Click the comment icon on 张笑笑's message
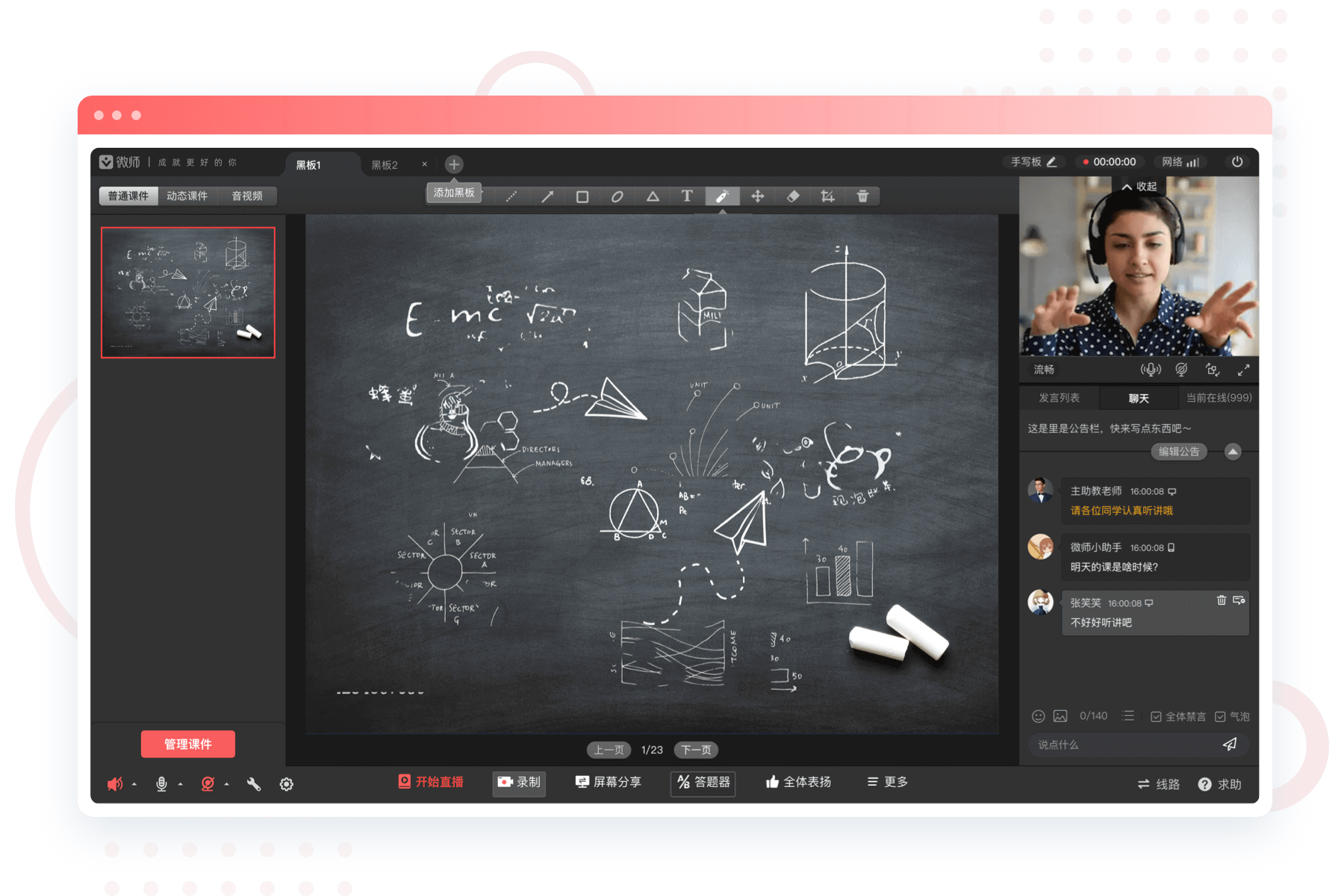This screenshot has width=1344, height=896. coord(1239,600)
